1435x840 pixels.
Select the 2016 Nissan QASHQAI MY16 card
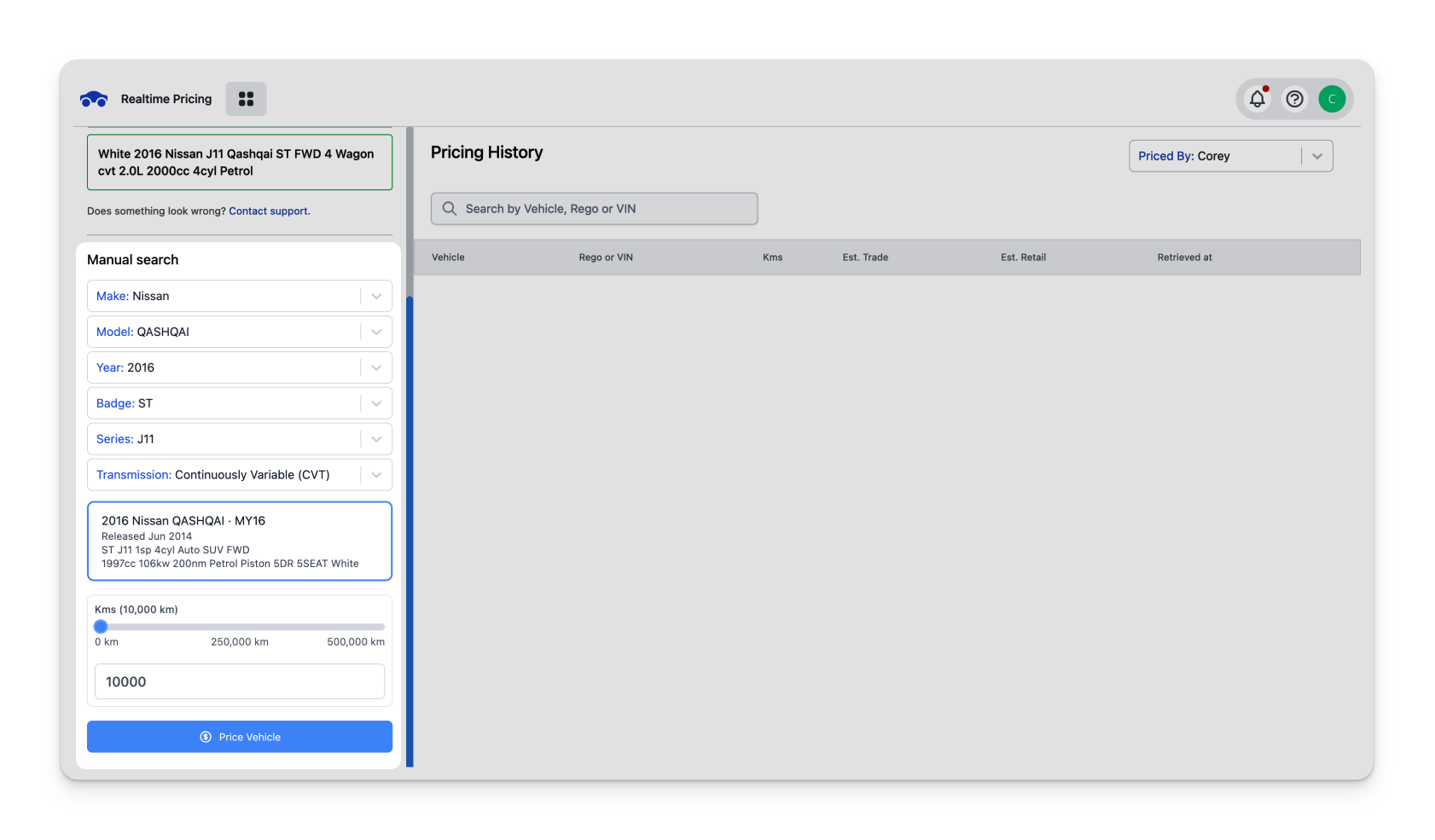point(239,542)
